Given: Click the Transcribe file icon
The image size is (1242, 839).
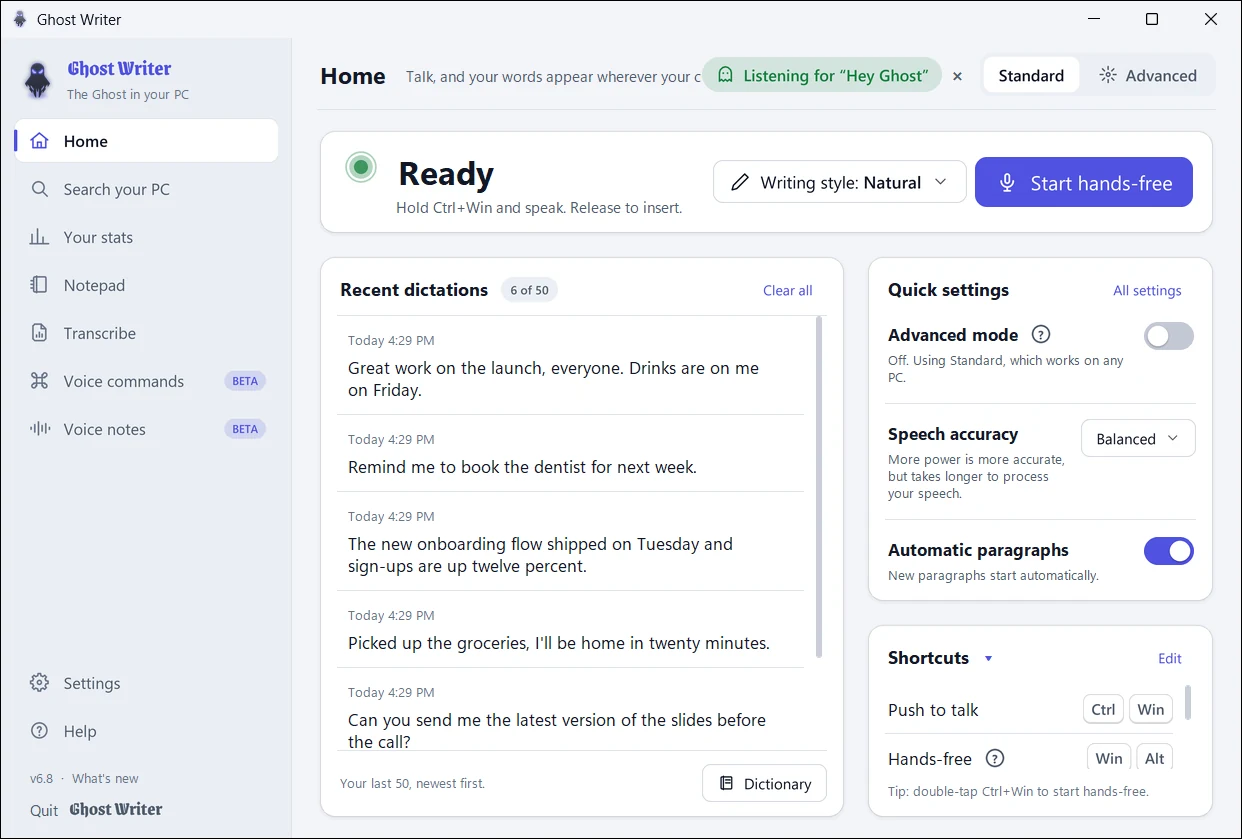Looking at the screenshot, I should coord(39,333).
